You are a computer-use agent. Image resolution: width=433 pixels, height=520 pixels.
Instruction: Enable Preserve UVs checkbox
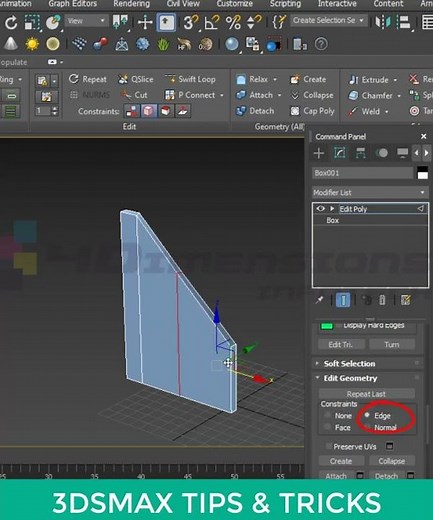tap(329, 446)
